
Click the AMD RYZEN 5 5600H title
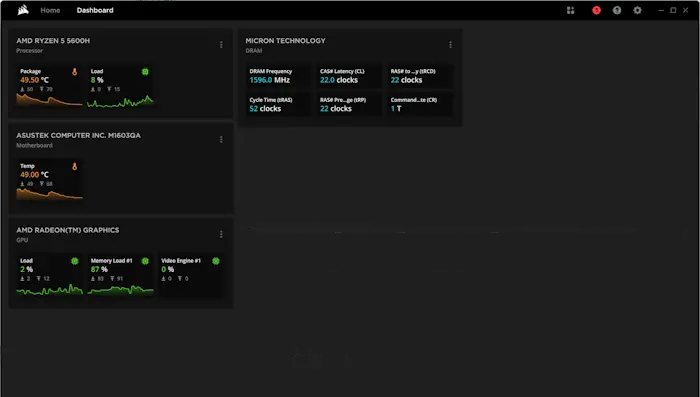point(53,41)
